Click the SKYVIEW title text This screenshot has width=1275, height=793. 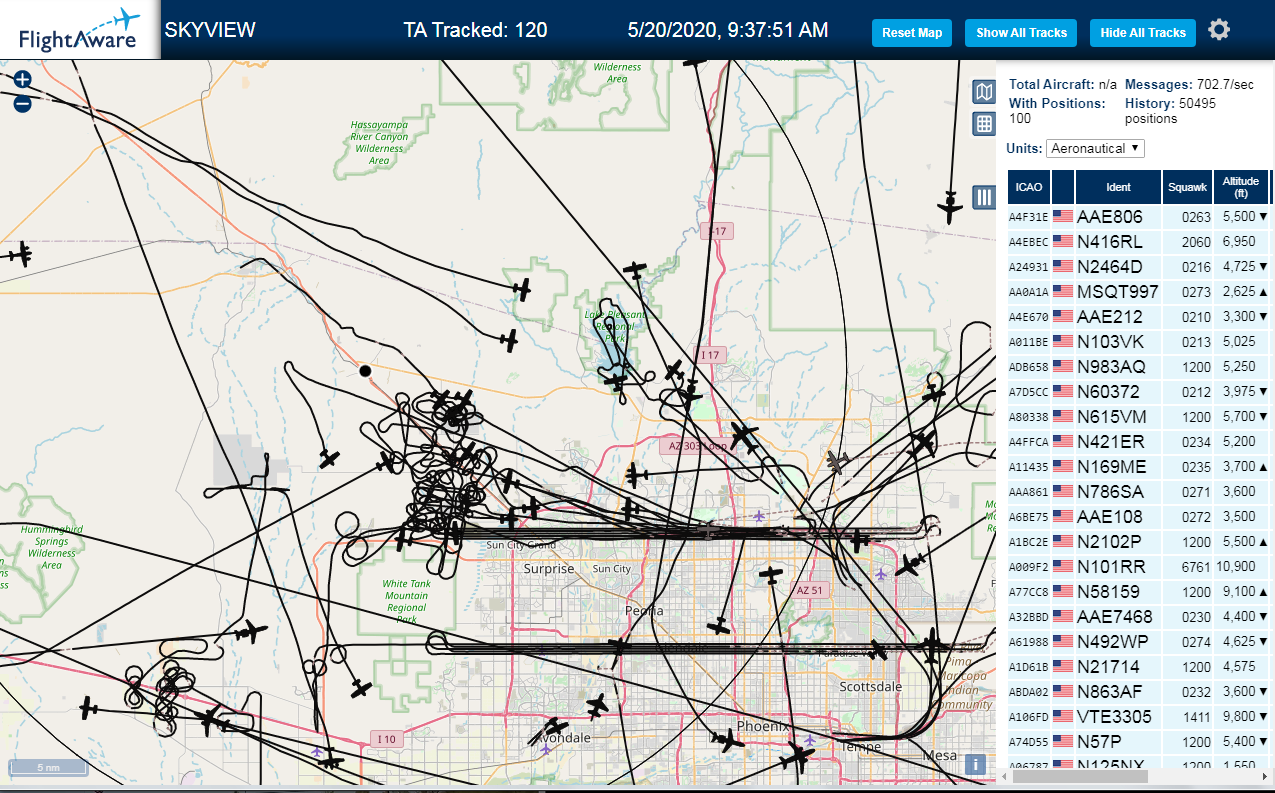[x=210, y=30]
